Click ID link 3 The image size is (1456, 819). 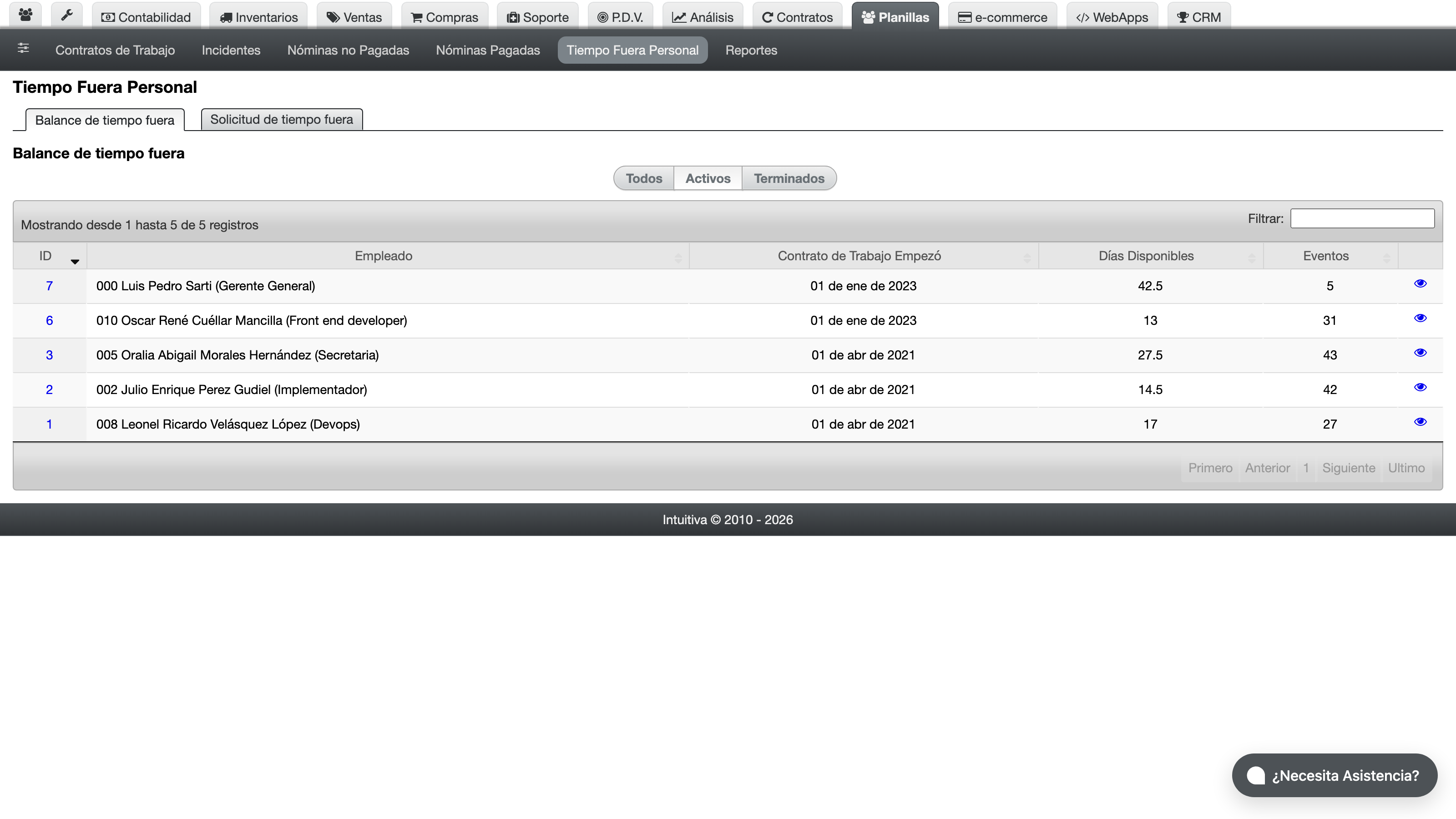pyautogui.click(x=49, y=355)
